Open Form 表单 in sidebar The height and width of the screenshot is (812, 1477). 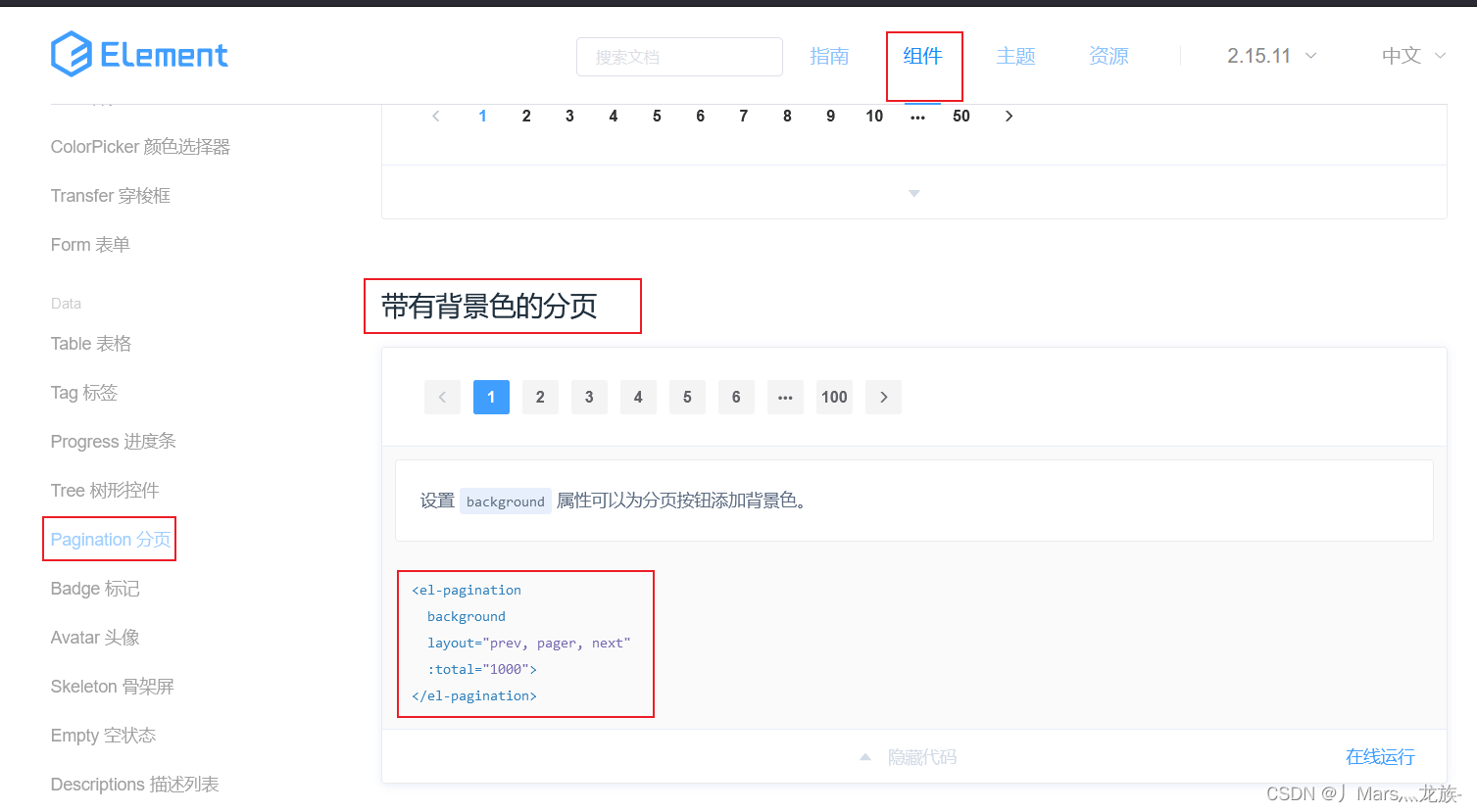pos(90,245)
